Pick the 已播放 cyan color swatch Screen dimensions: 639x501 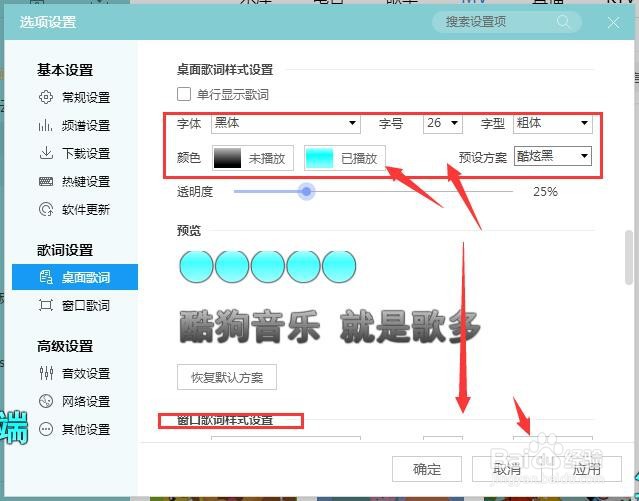320,158
